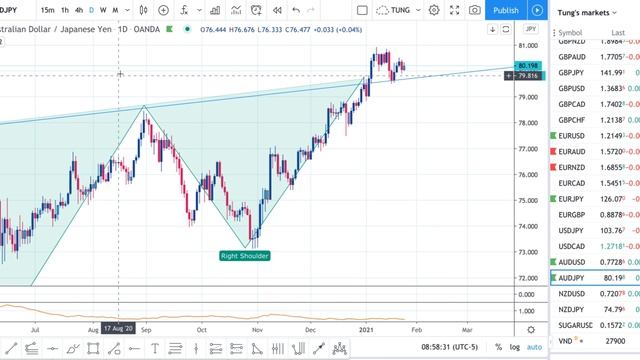Open the TUNG cloud layout name
The height and width of the screenshot is (360, 640).
pyautogui.click(x=393, y=10)
